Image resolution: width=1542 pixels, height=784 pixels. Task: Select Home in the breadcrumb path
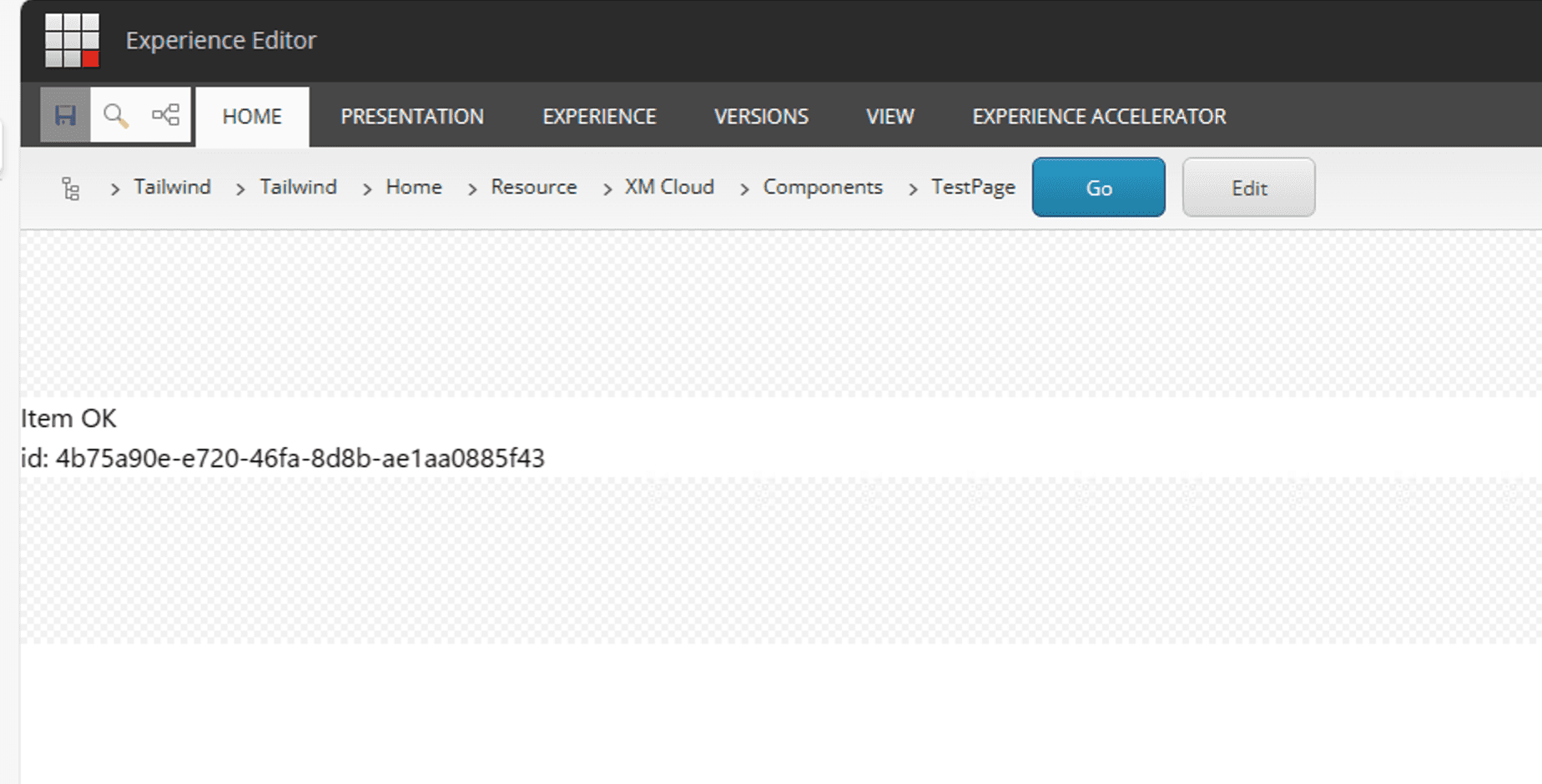click(413, 187)
